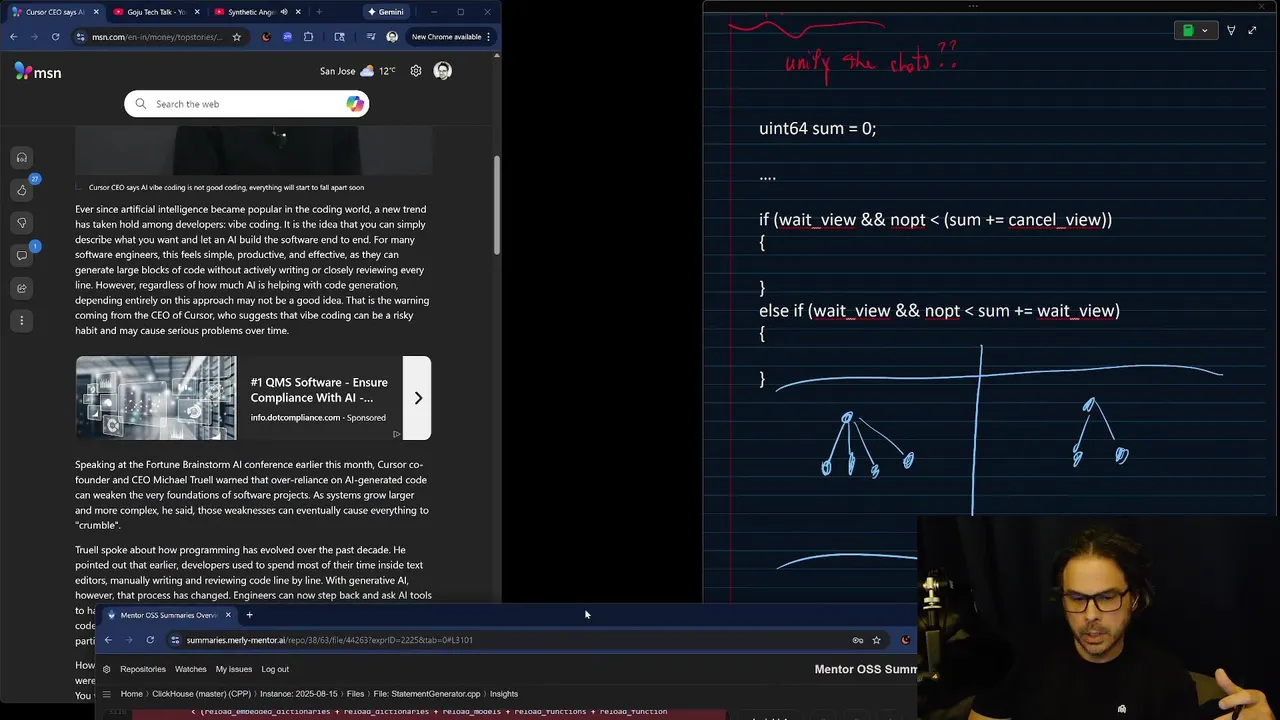Click the share icon in MSN sidebar

(21, 288)
